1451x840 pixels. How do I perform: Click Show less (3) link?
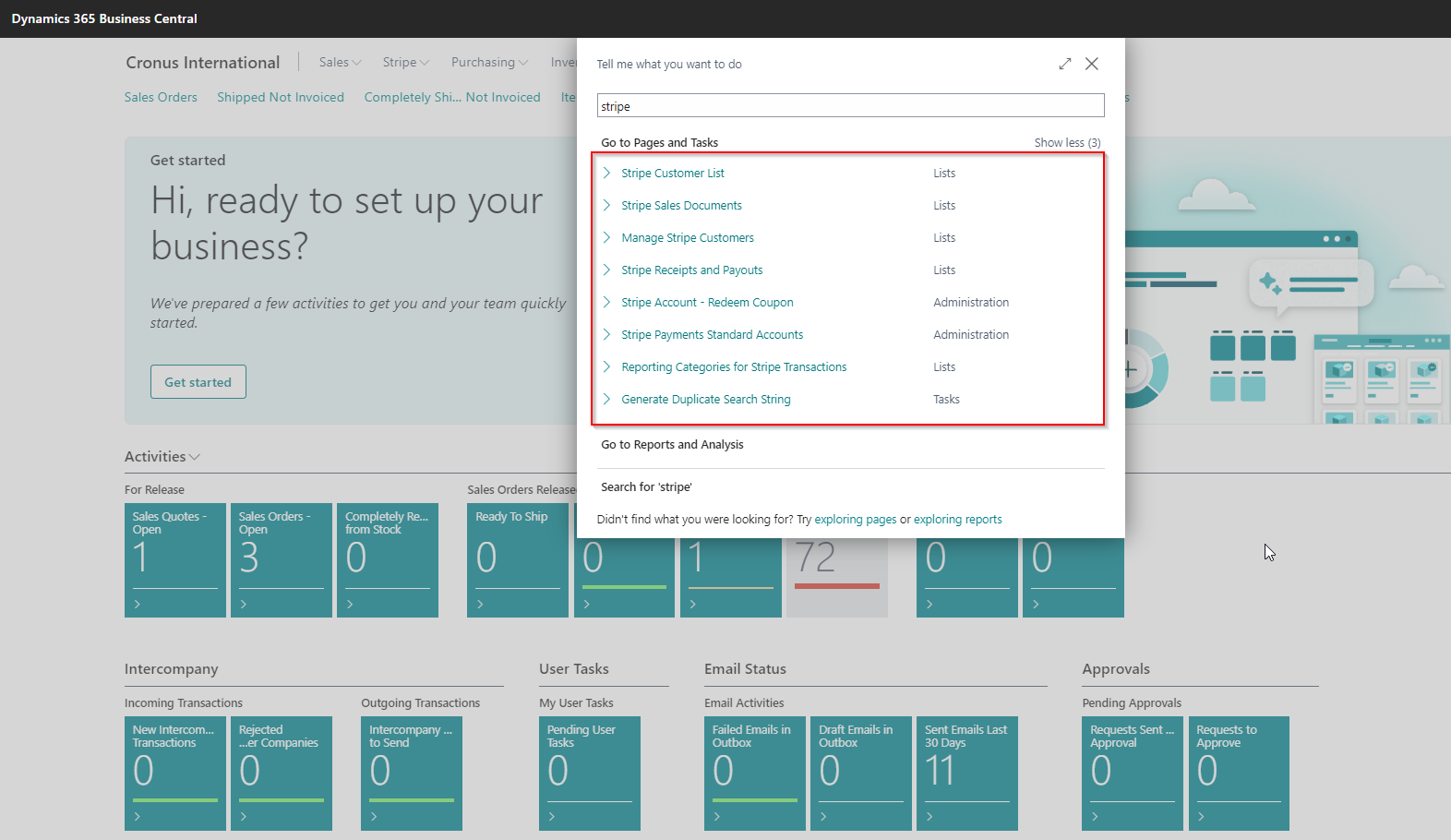[1067, 142]
